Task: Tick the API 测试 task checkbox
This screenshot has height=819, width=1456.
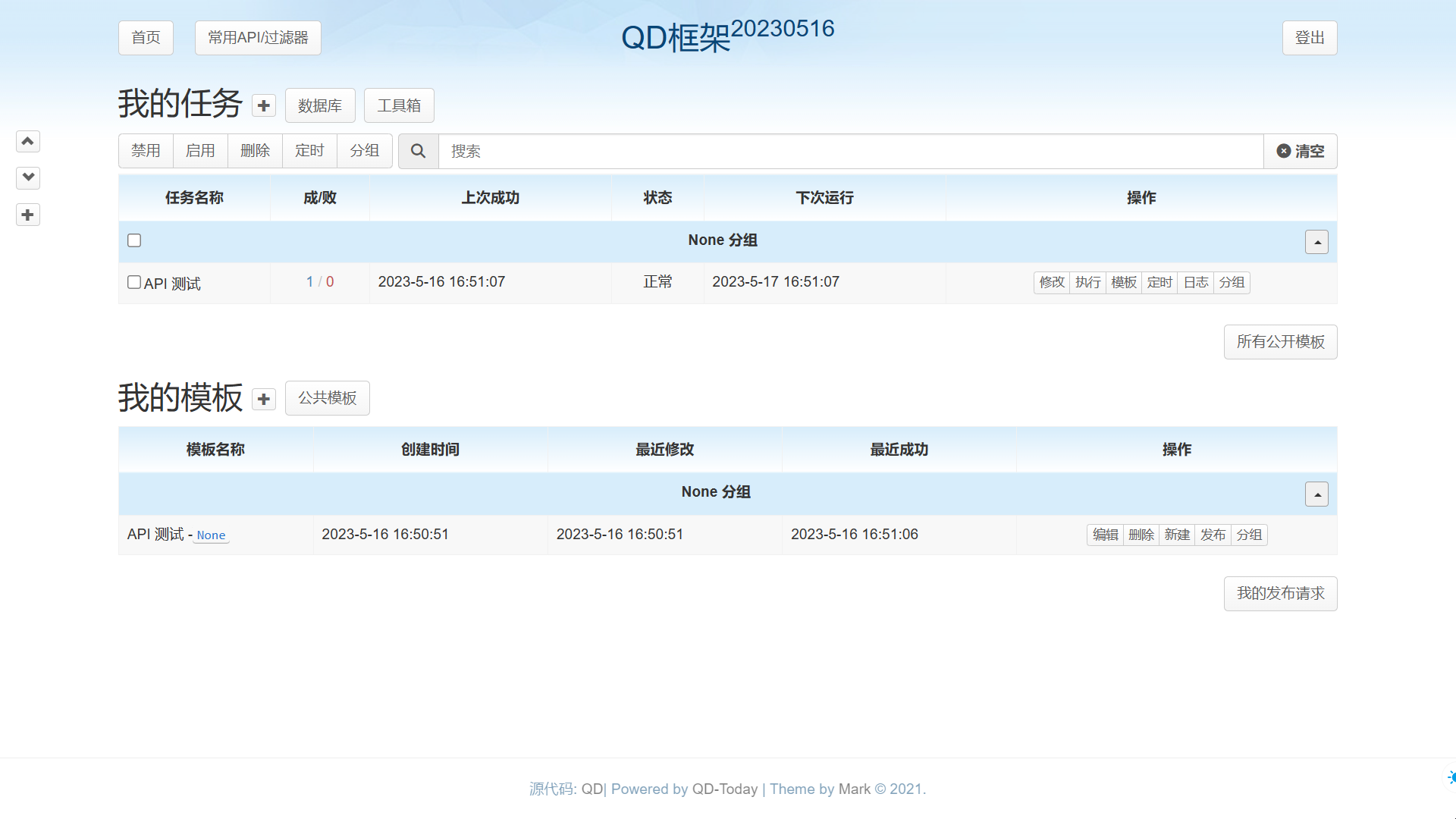Action: 134,282
